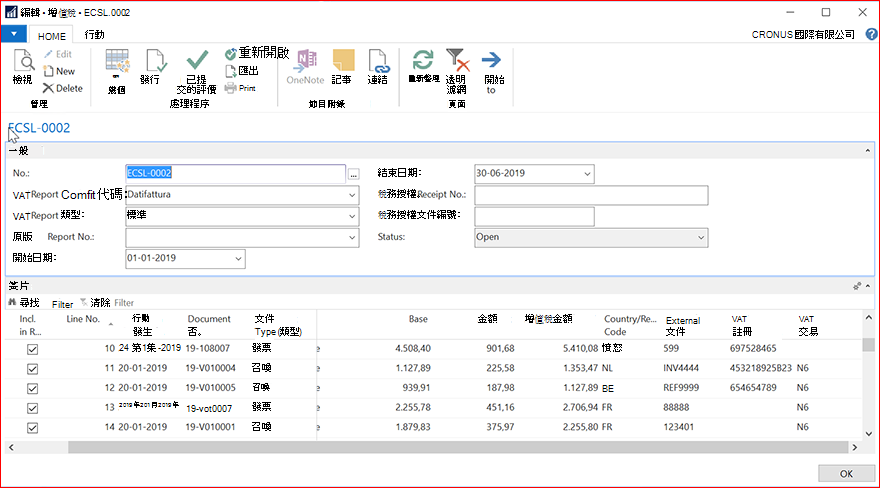
Task: Expand the 原版 Report No. dropdown
Action: (352, 237)
